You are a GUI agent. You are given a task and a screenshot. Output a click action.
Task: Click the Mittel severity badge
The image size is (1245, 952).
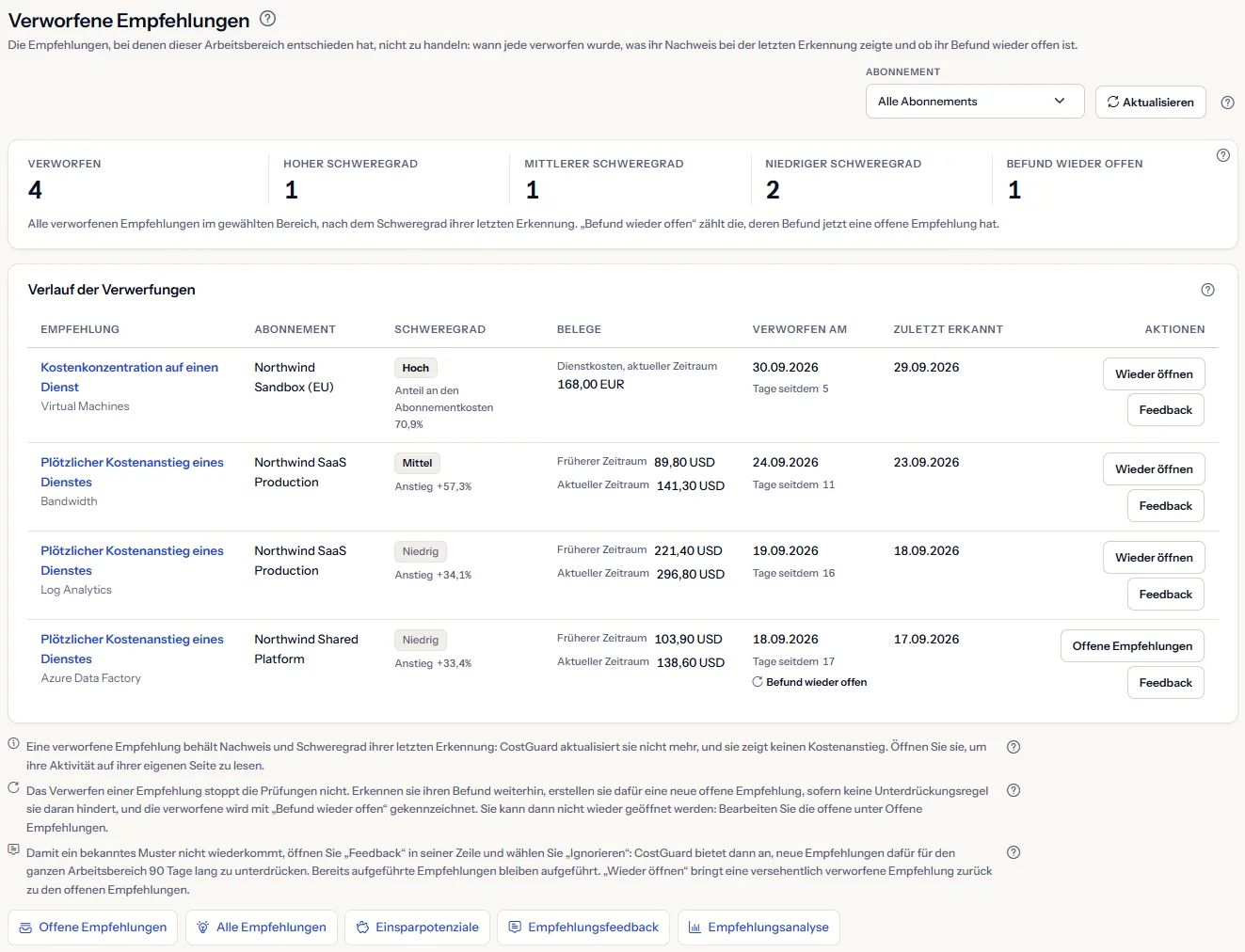[x=418, y=463]
